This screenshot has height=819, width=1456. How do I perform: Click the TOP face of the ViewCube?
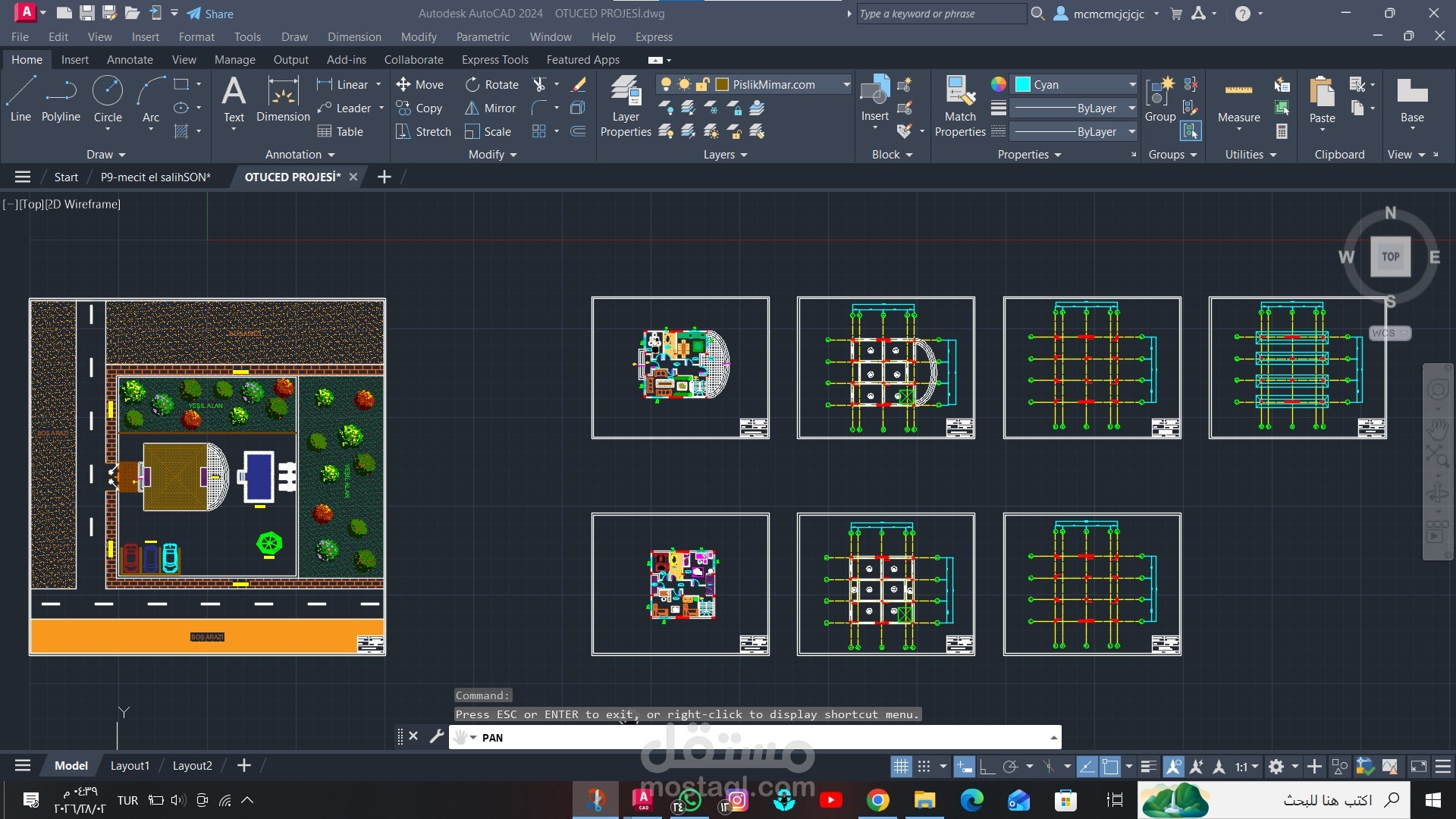[x=1391, y=256]
